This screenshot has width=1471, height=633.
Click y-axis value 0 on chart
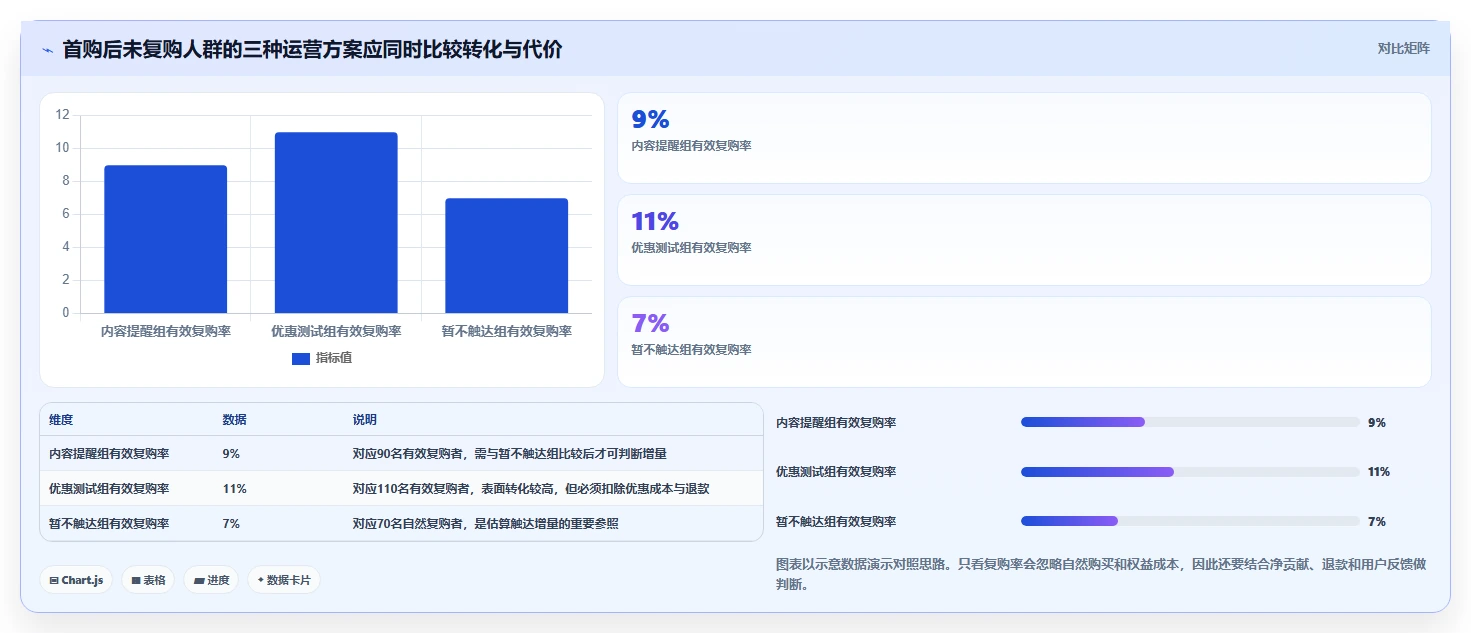pos(65,313)
